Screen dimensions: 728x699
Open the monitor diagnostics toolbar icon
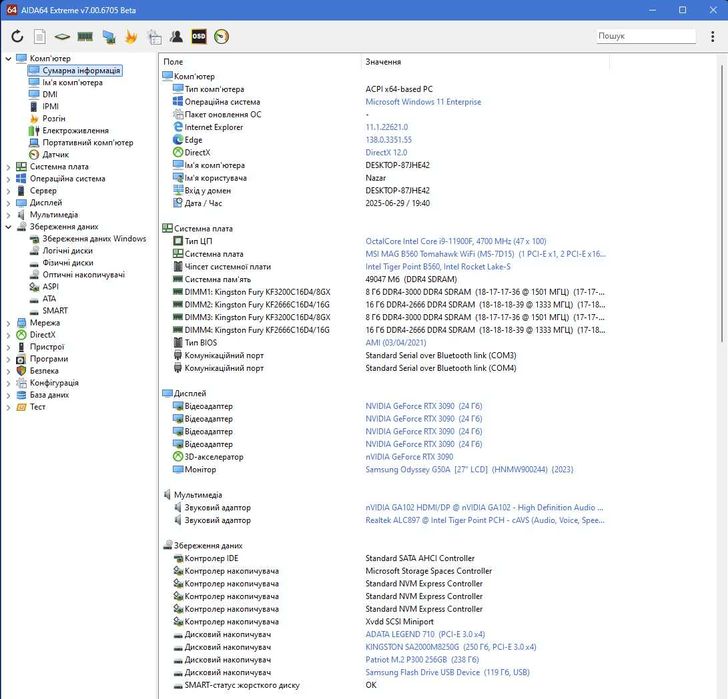(x=109, y=37)
